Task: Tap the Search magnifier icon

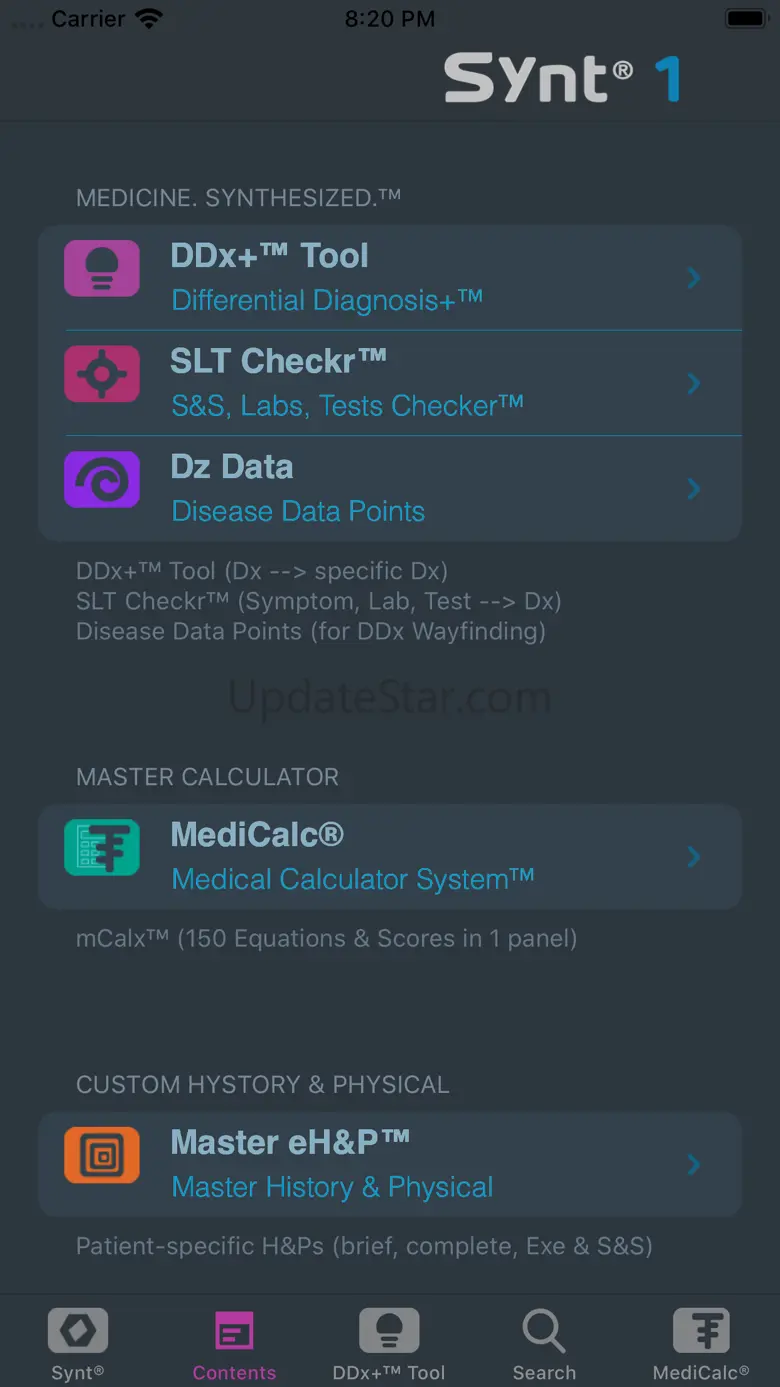Action: (544, 1331)
